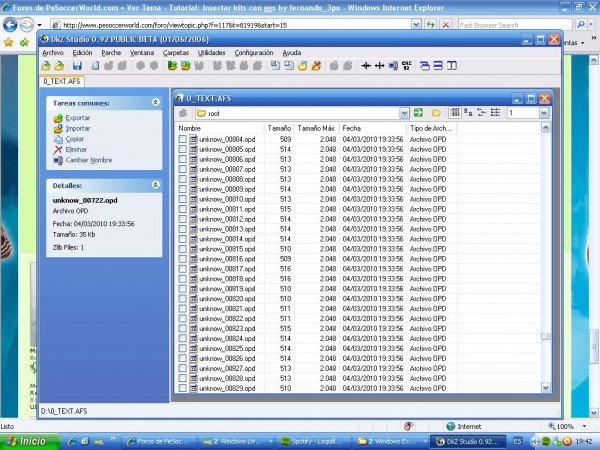
Task: Click the columns view icon in AFS toolbar
Action: 455,112
